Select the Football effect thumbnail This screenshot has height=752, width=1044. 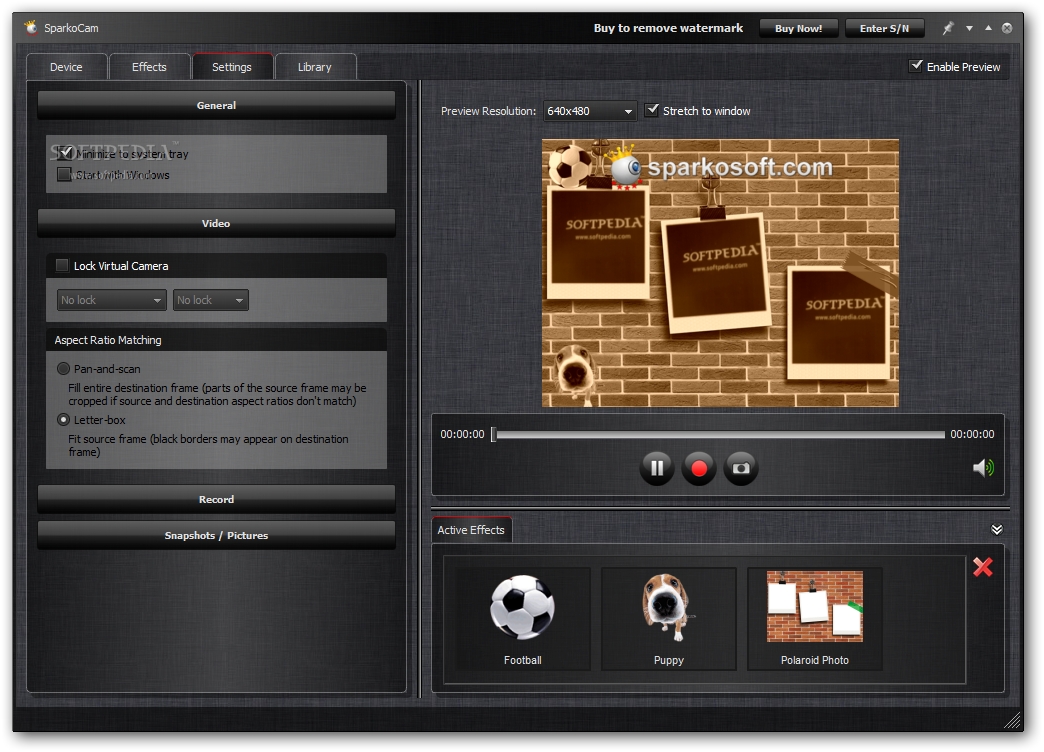[x=523, y=619]
